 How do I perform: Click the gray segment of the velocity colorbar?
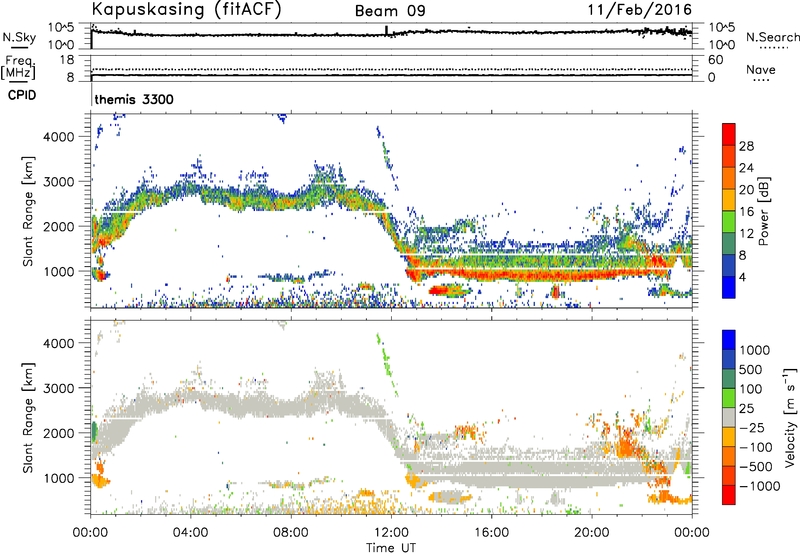pyautogui.click(x=729, y=417)
